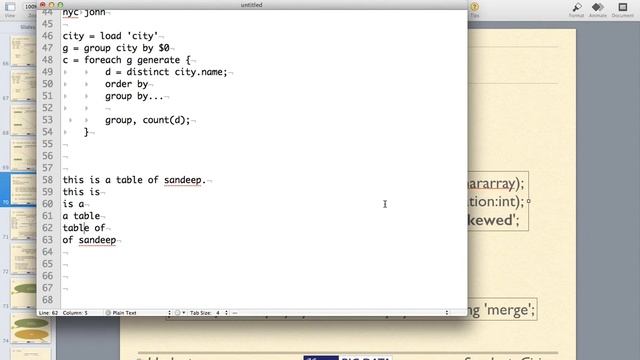Open the Plain Text language dropdown

tap(138, 313)
